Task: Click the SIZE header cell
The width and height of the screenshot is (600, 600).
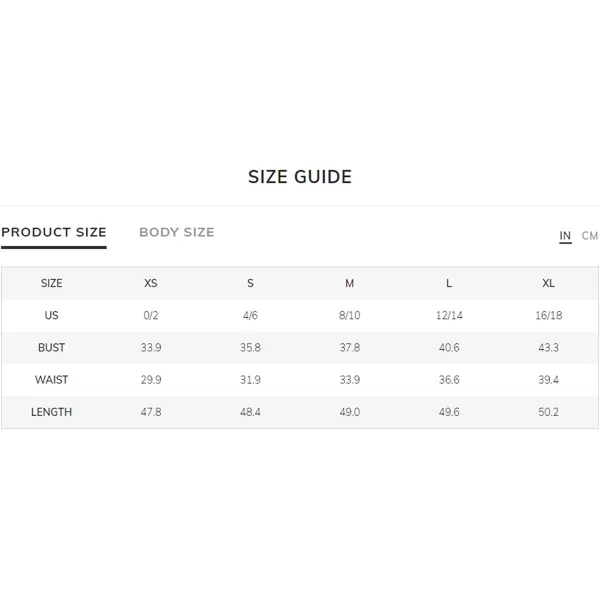Action: 51,283
